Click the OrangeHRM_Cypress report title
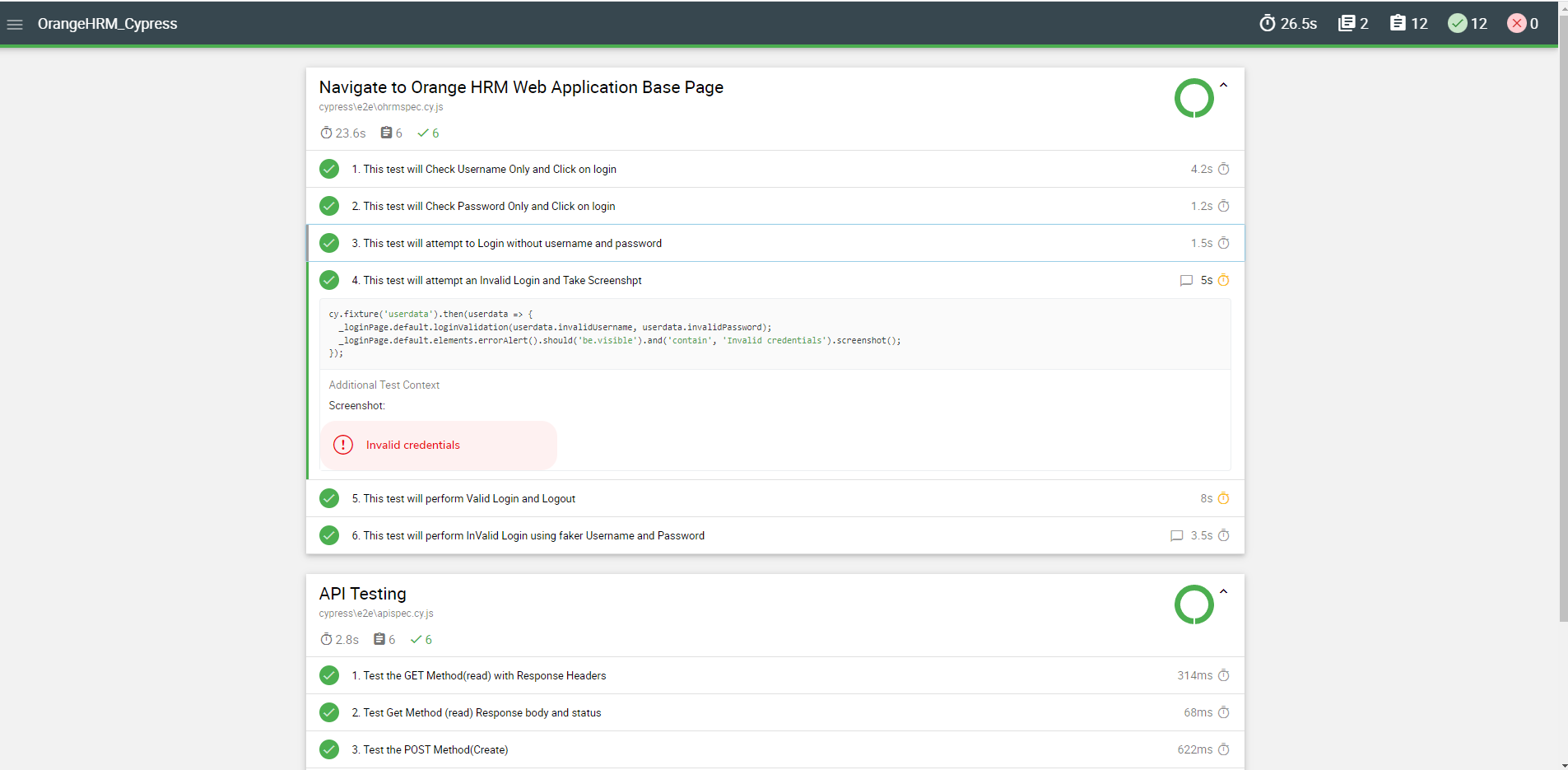Image resolution: width=1568 pixels, height=770 pixels. click(107, 24)
